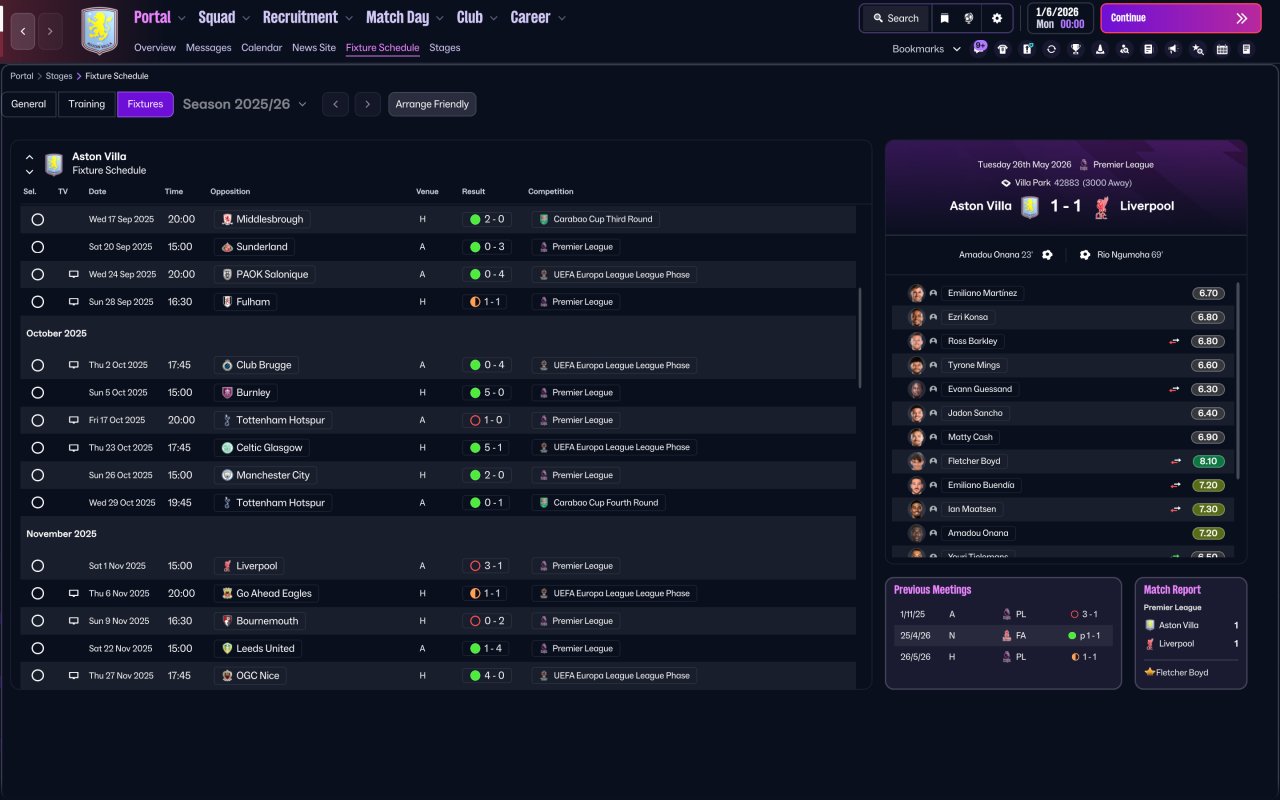Open the 9+ messages bubble shortcut

click(979, 47)
